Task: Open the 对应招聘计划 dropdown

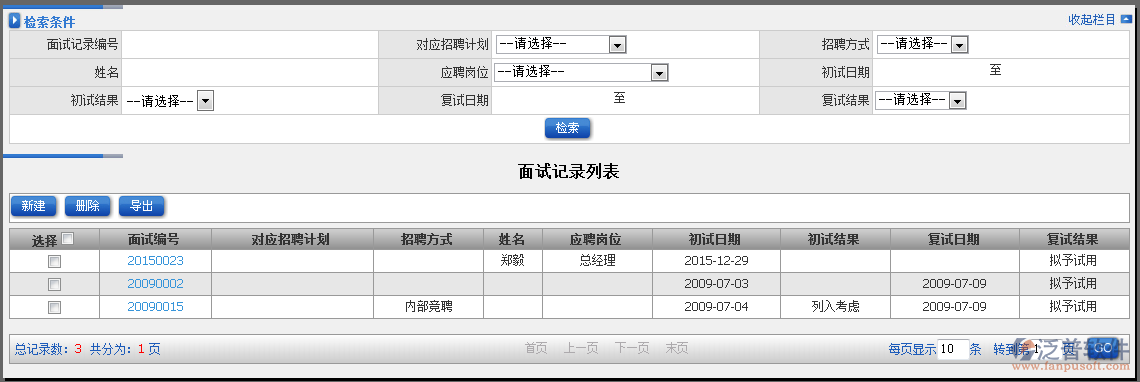Action: click(561, 45)
